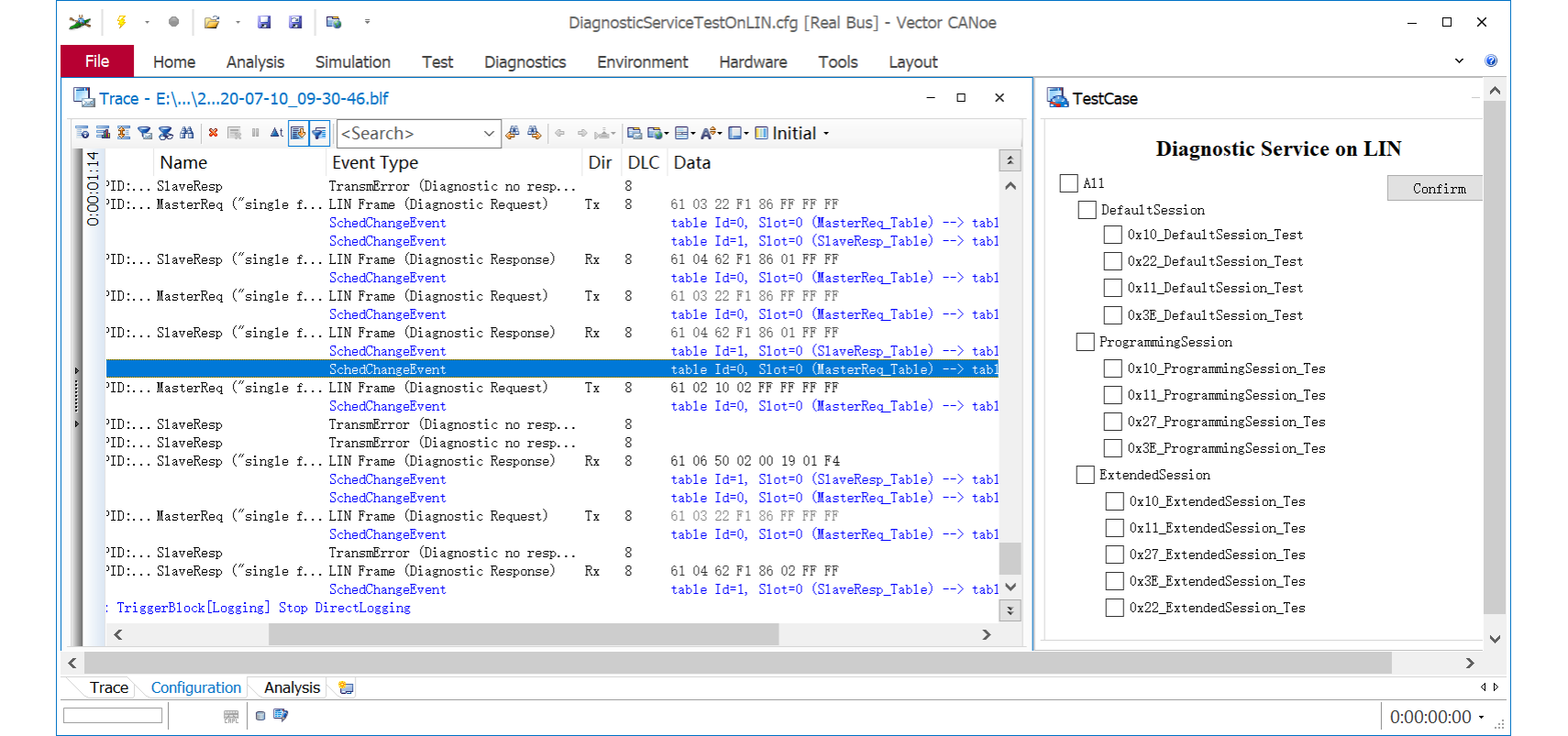This screenshot has width=1568, height=736.
Task: Click the Save configuration floppy icon
Action: pyautogui.click(x=264, y=22)
